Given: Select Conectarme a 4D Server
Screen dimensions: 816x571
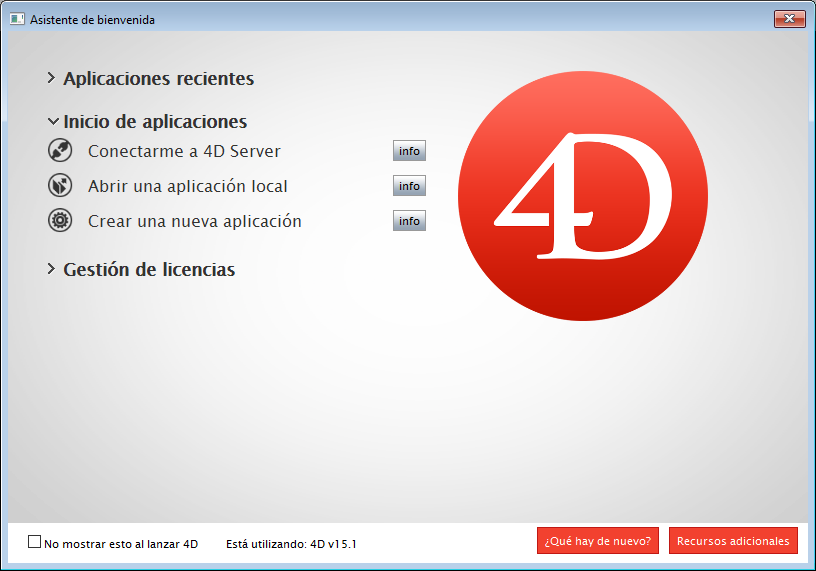Looking at the screenshot, I should 184,151.
